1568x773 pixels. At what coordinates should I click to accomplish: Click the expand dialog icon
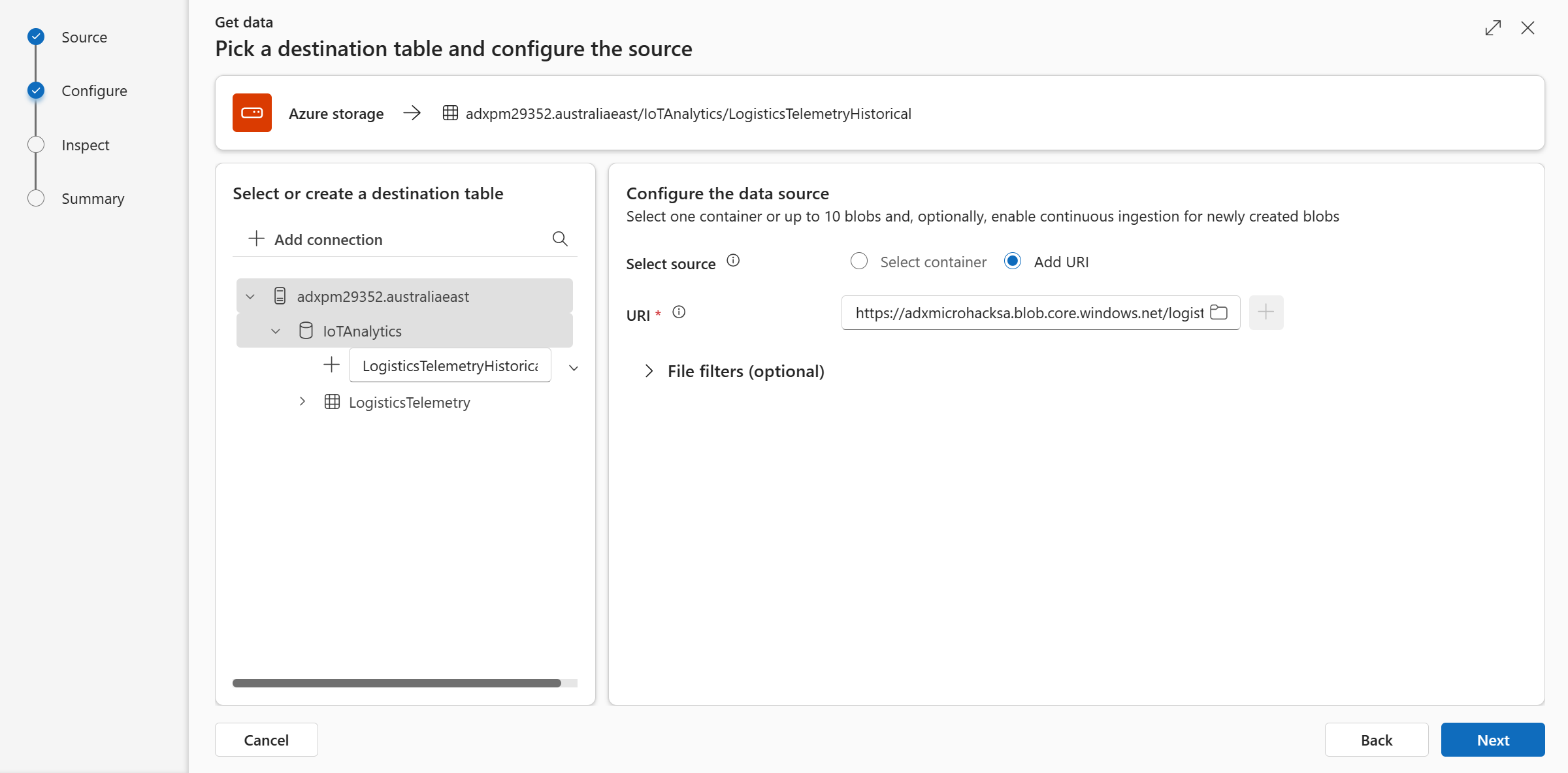(1493, 28)
